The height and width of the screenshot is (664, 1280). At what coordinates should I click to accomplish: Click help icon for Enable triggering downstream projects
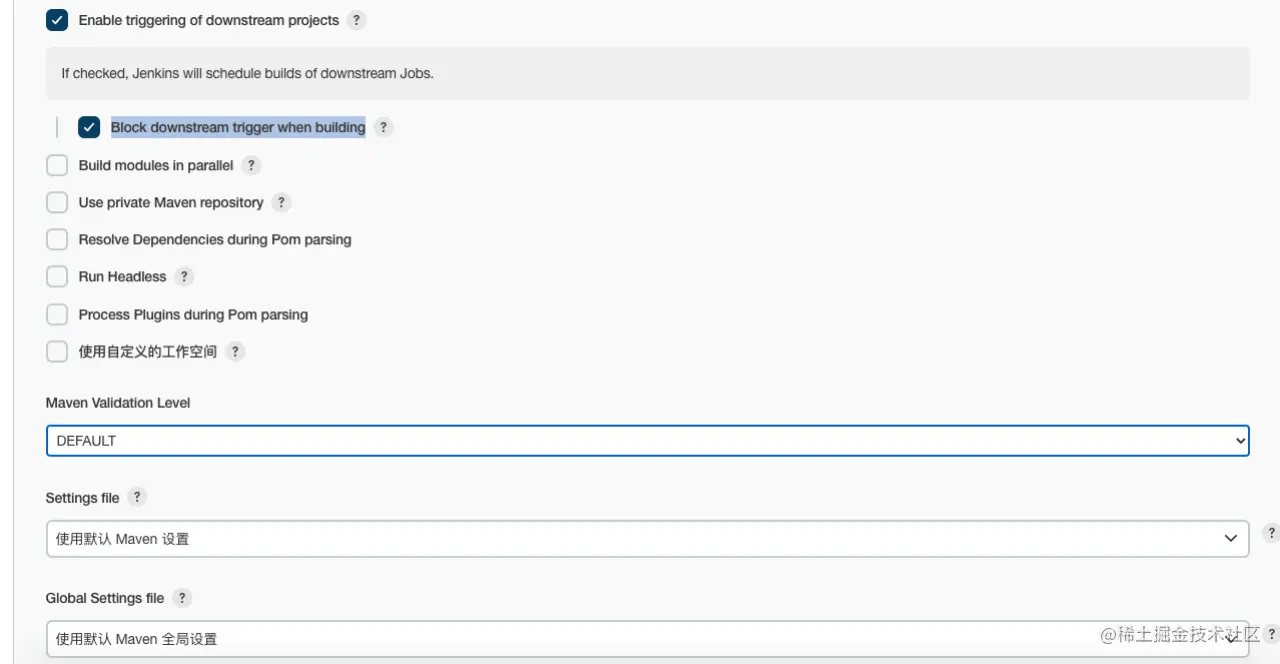[x=356, y=20]
